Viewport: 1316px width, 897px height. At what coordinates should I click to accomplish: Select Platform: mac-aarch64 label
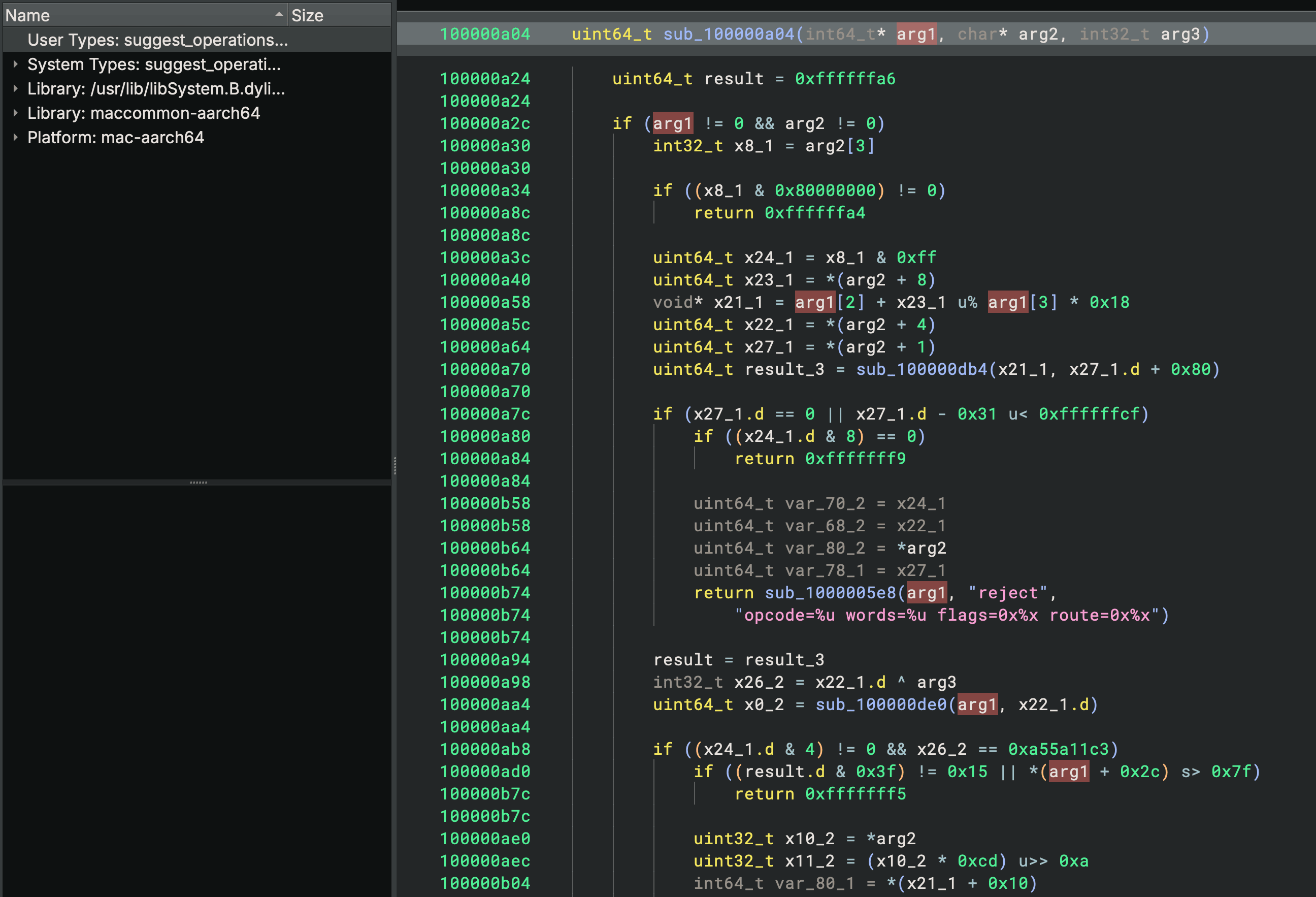116,138
